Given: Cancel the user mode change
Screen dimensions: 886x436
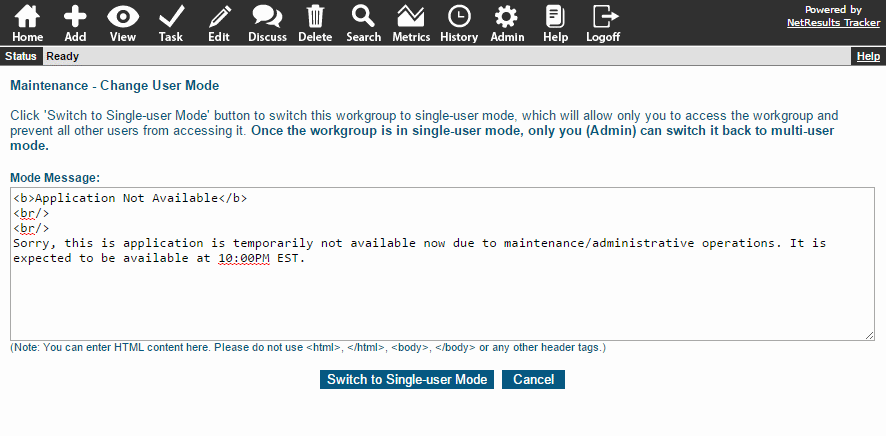Looking at the screenshot, I should [x=533, y=380].
